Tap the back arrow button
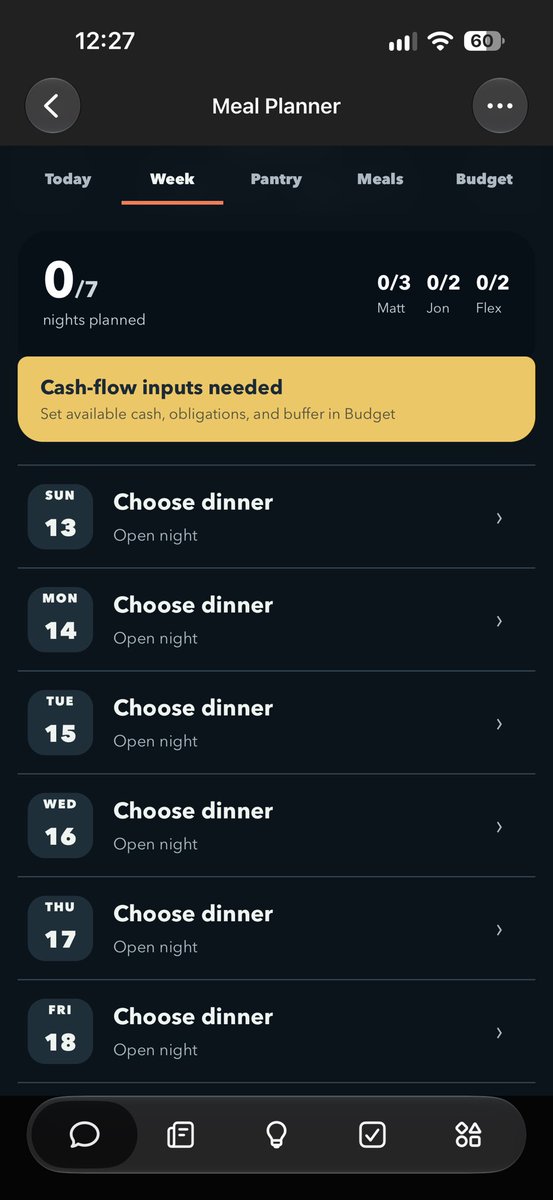This screenshot has width=553, height=1200. [x=52, y=106]
